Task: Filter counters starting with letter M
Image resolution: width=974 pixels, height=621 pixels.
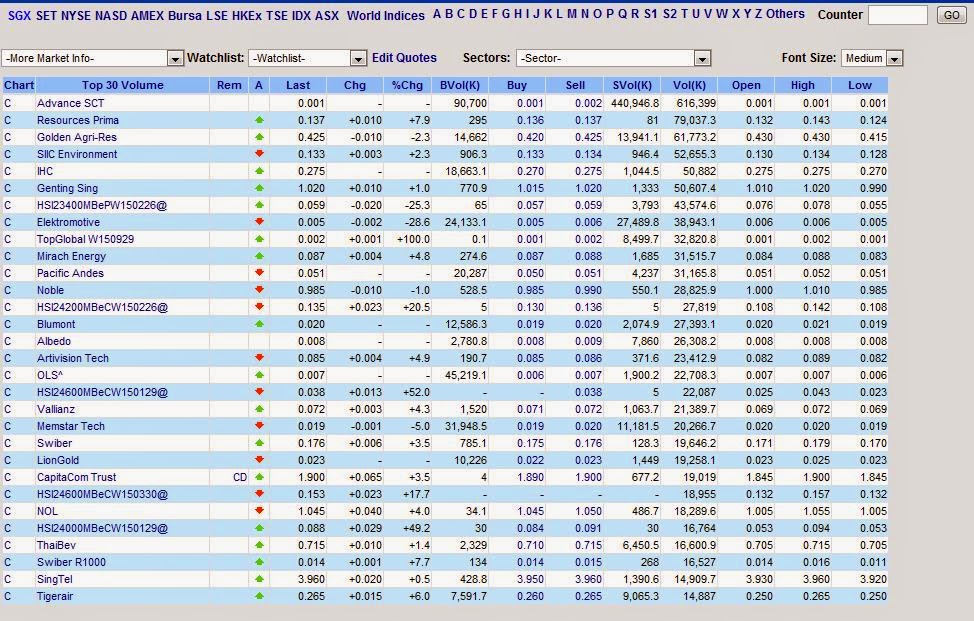Action: [x=571, y=14]
